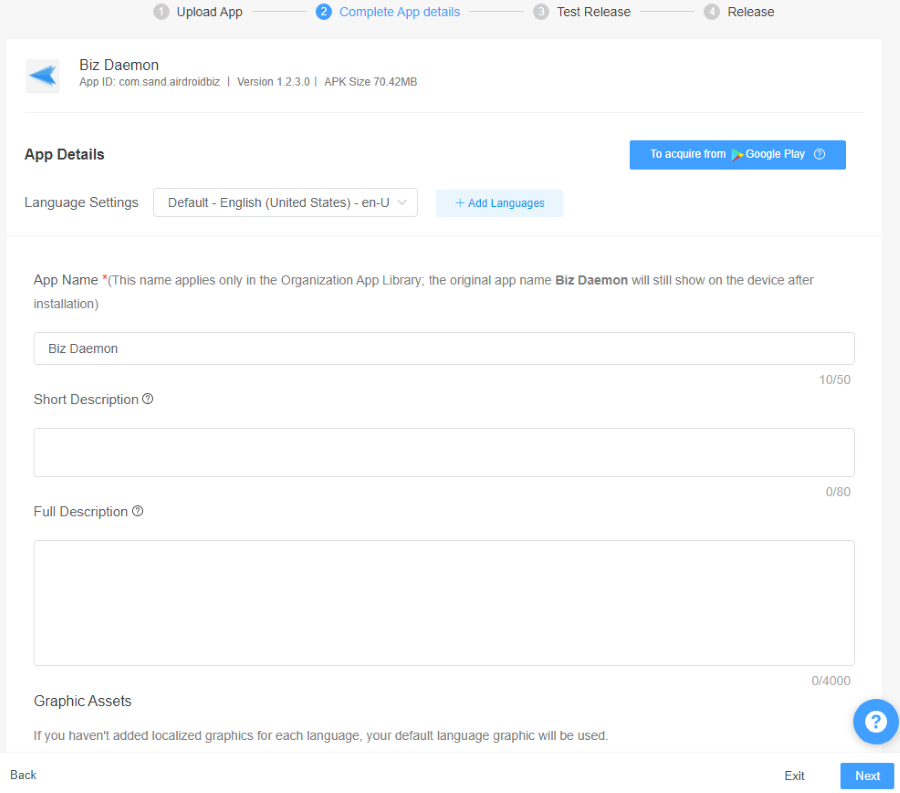Click the step 4 Release circle

point(712,12)
